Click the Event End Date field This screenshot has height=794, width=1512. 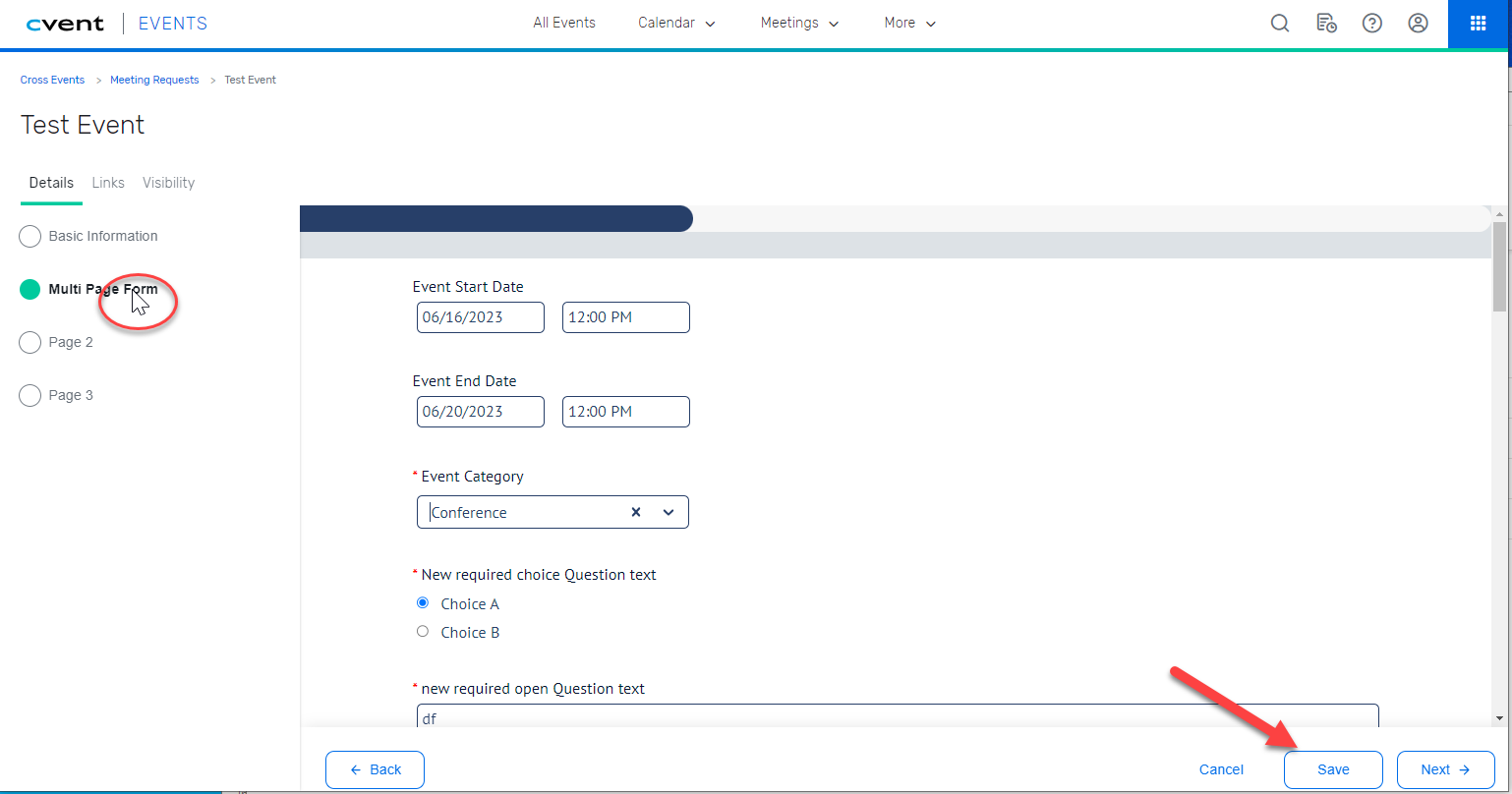point(481,412)
